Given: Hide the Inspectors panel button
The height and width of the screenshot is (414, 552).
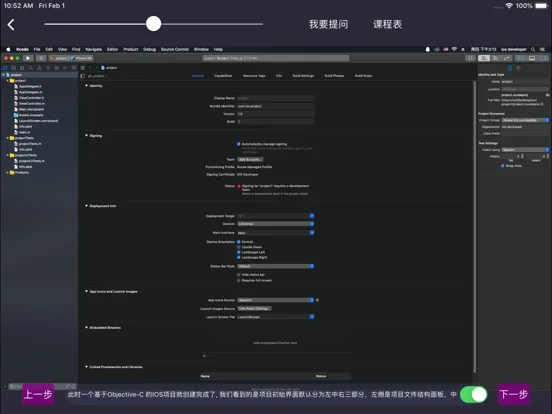Looking at the screenshot, I should (544, 58).
